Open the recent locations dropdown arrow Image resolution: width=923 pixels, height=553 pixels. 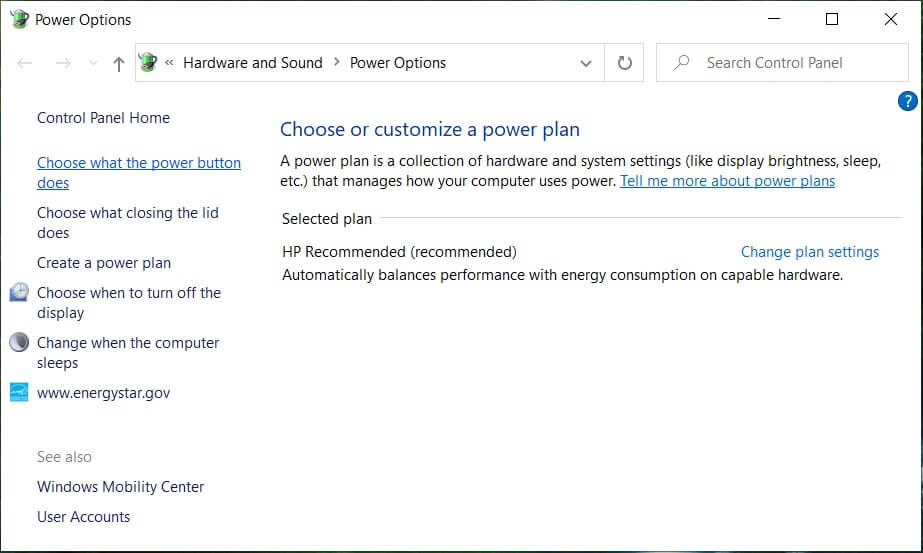tap(93, 63)
